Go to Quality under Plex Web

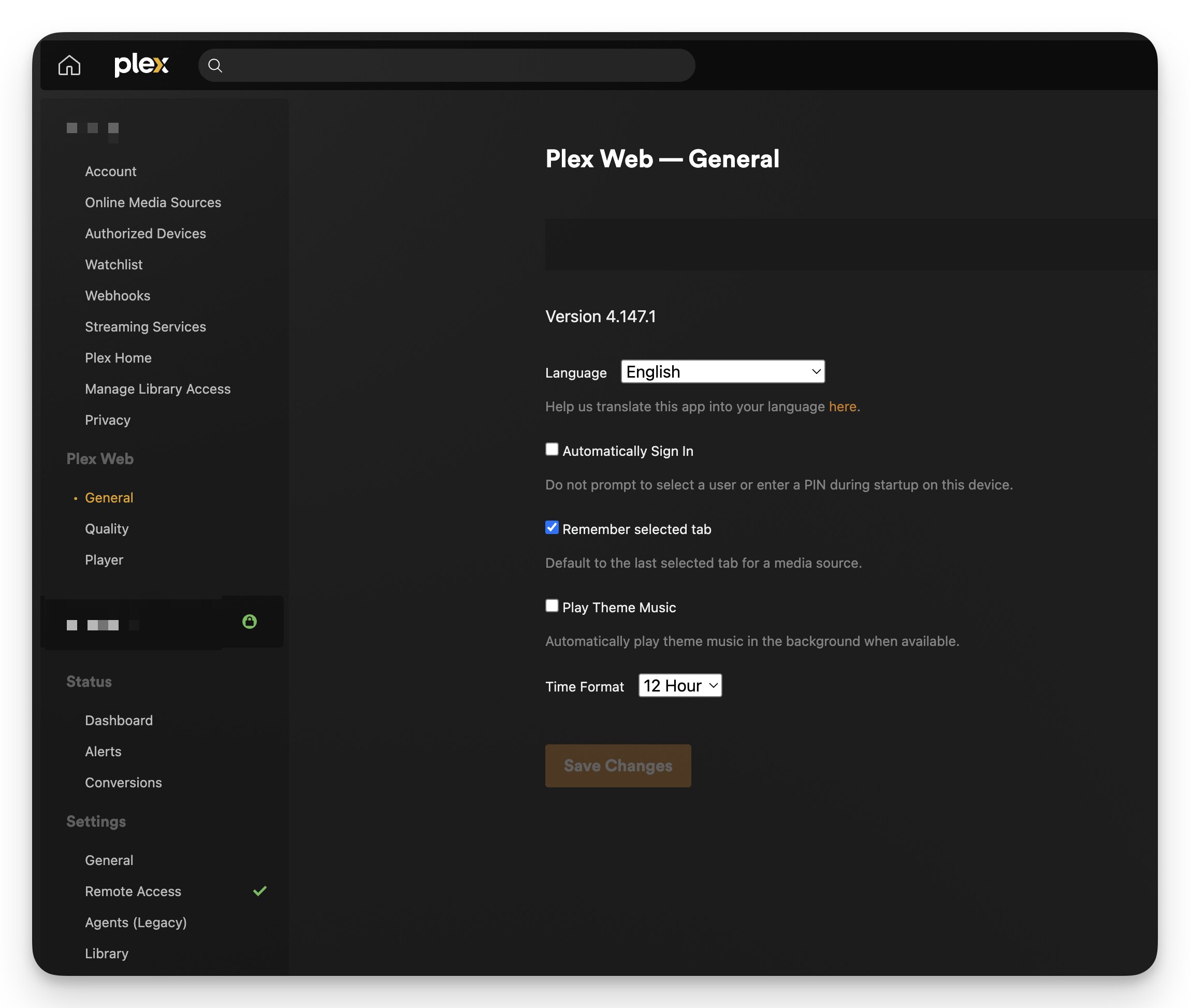(x=107, y=528)
